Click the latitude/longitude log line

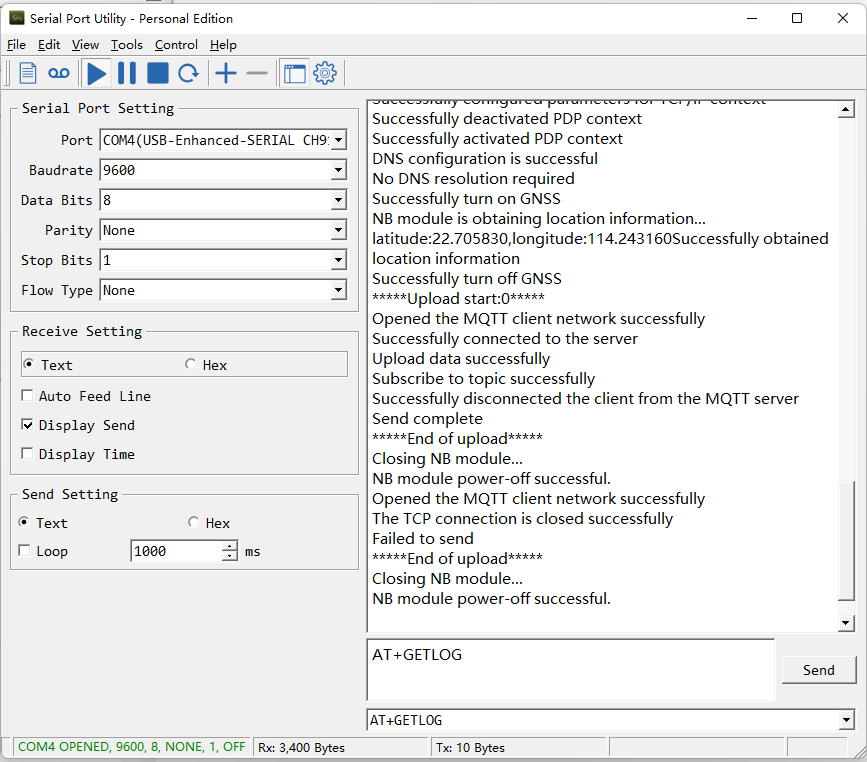pyautogui.click(x=600, y=248)
